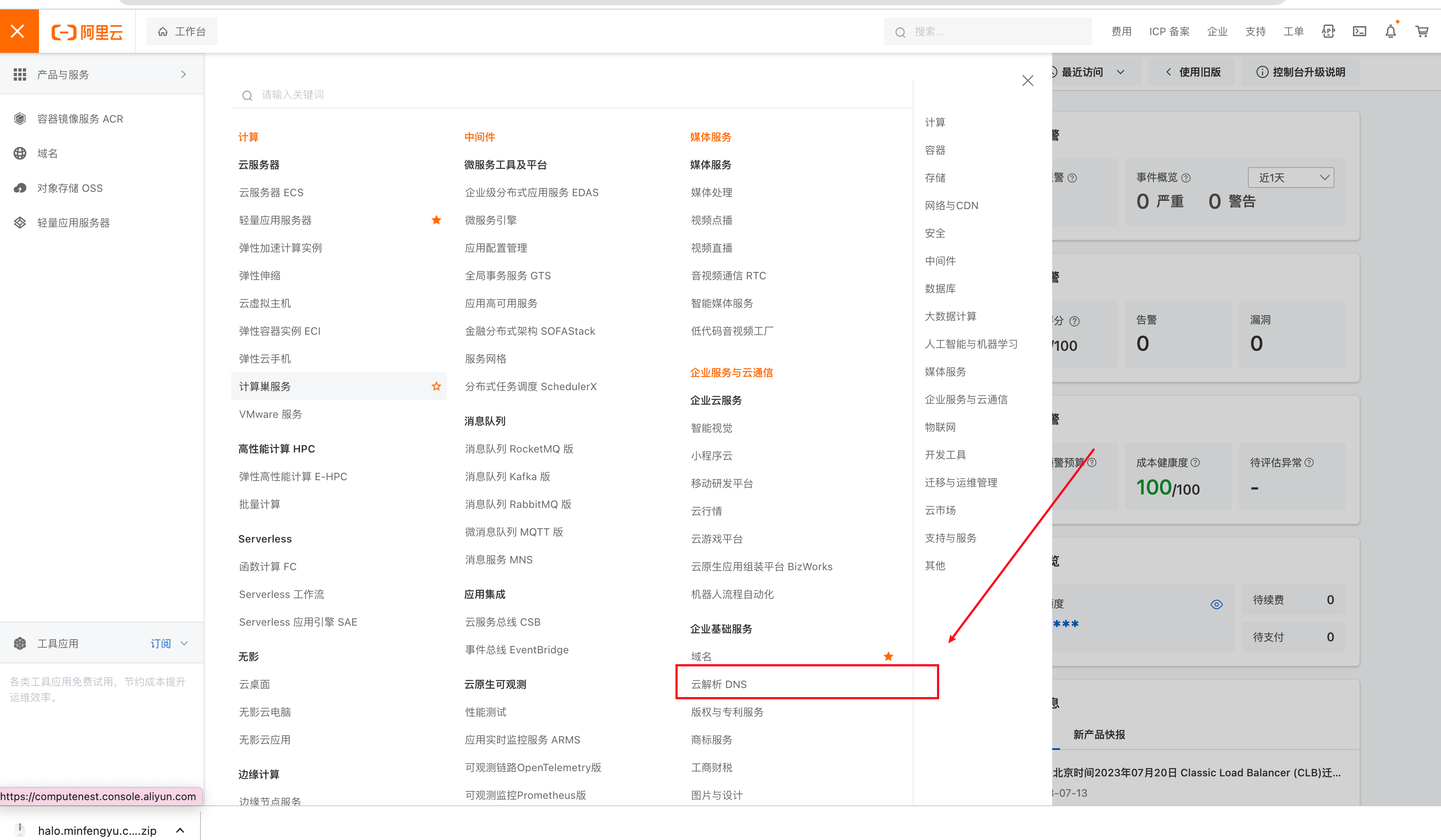Expand the 工具应用 section chevron

(184, 643)
